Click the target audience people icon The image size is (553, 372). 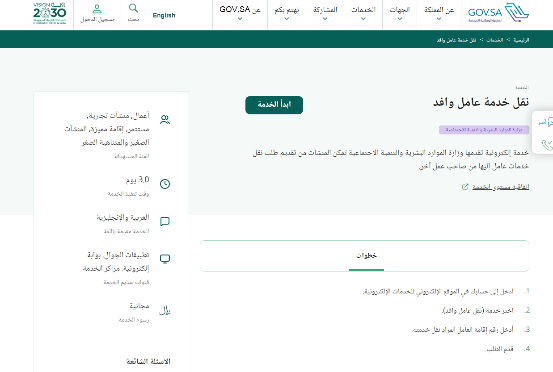[165, 120]
